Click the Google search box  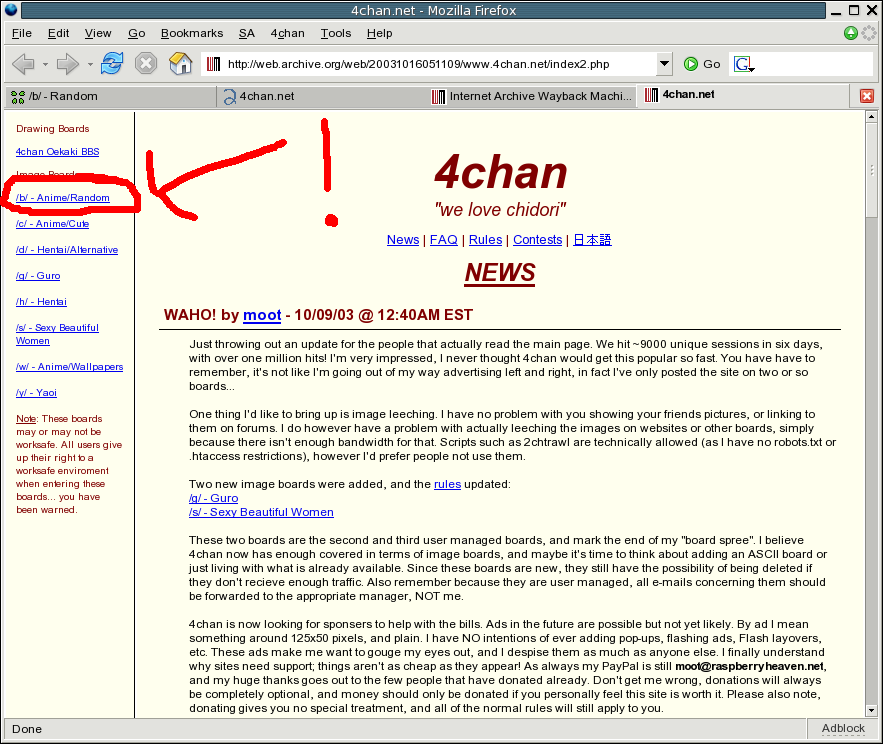tap(815, 64)
